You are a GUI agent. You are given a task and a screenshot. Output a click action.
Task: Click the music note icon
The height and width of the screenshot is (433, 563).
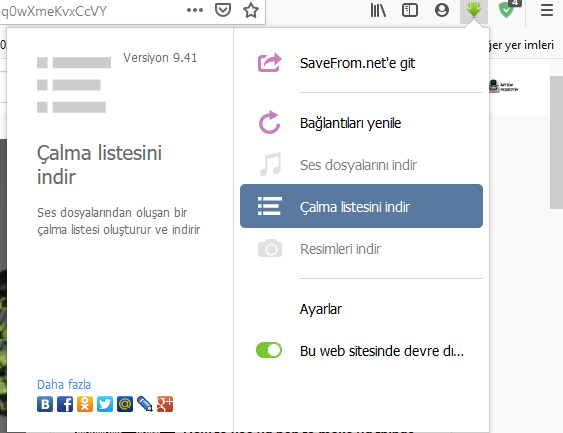[x=270, y=164]
